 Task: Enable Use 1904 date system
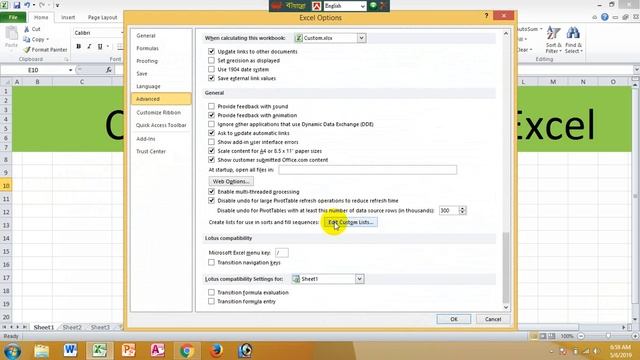(211, 69)
